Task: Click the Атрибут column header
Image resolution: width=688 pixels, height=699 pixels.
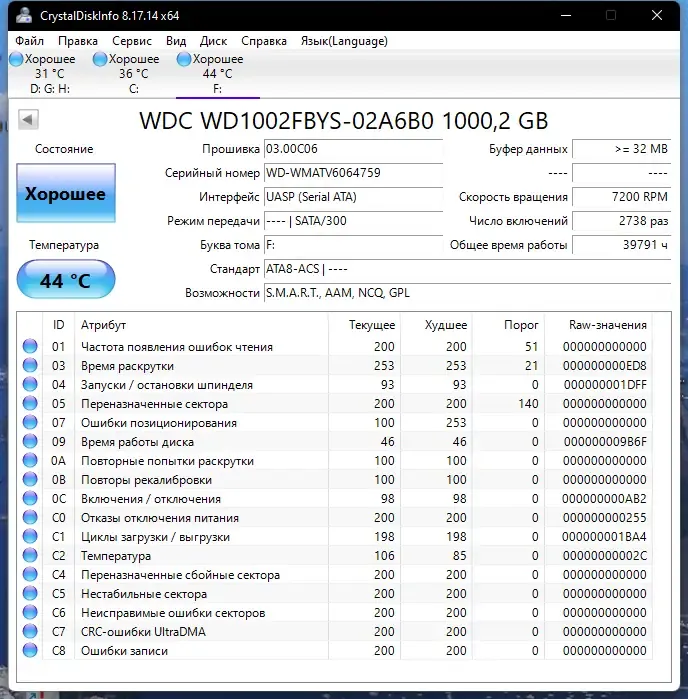Action: coord(201,325)
